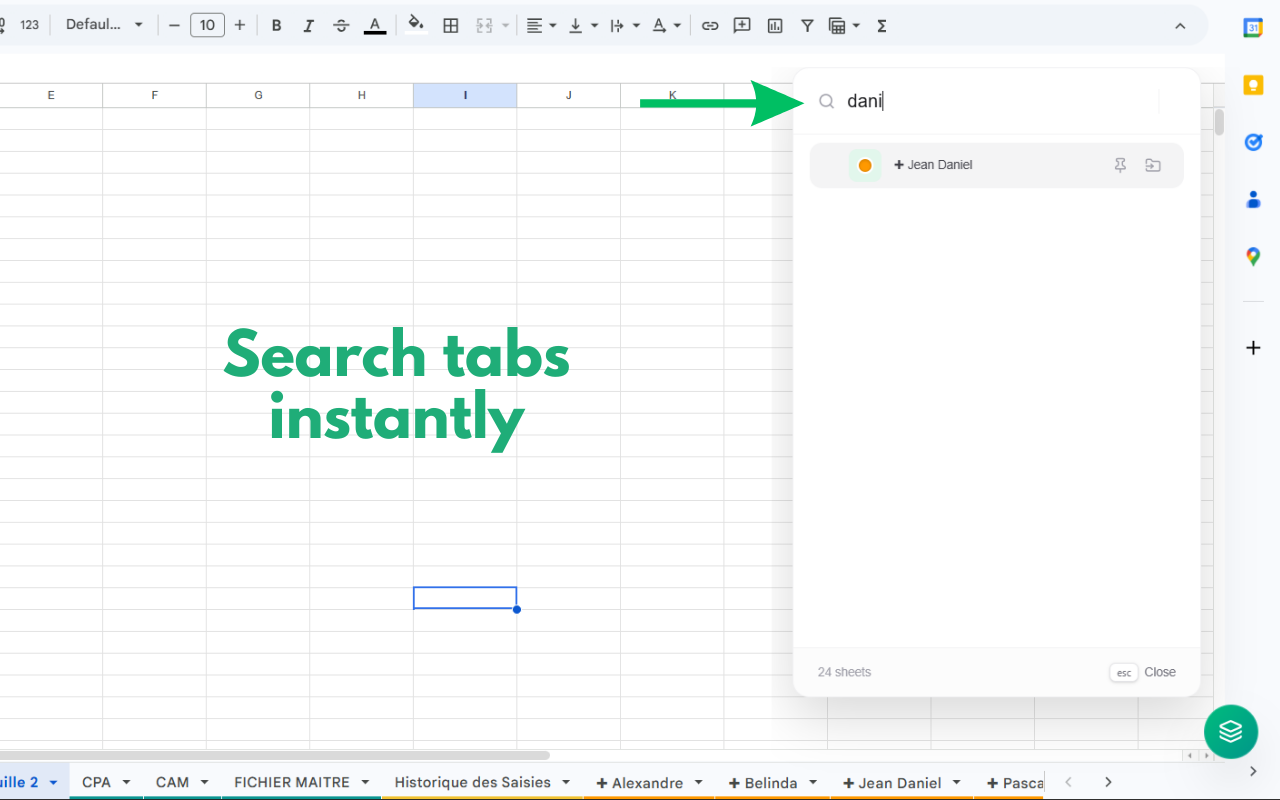
Task: Open the CPA sheet tab dropdown arrow
Action: [124, 782]
